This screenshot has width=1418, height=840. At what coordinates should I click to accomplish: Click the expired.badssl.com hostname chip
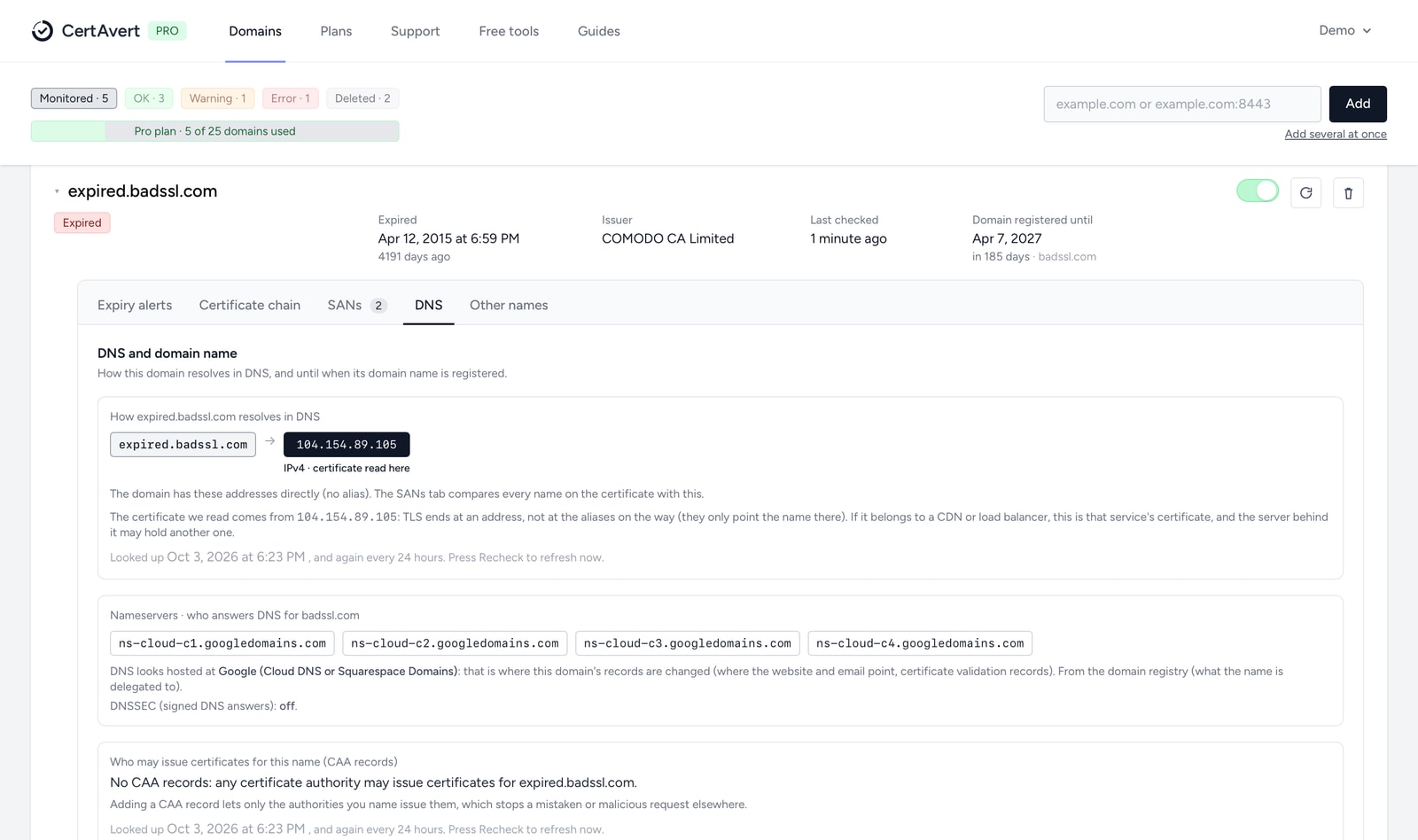[183, 445]
